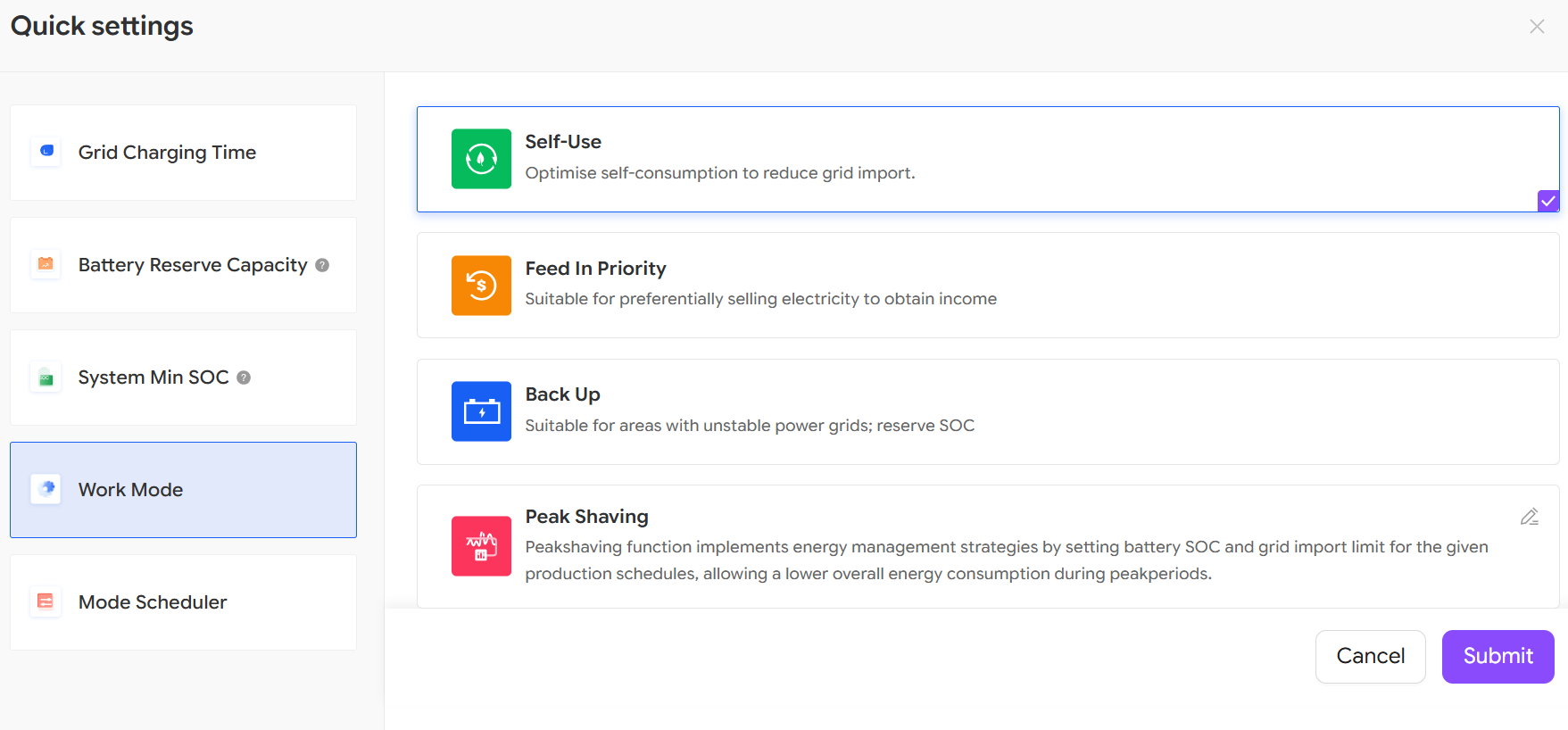The image size is (1568, 730).
Task: Toggle the Self-Use selected checkmark
Action: [1547, 201]
